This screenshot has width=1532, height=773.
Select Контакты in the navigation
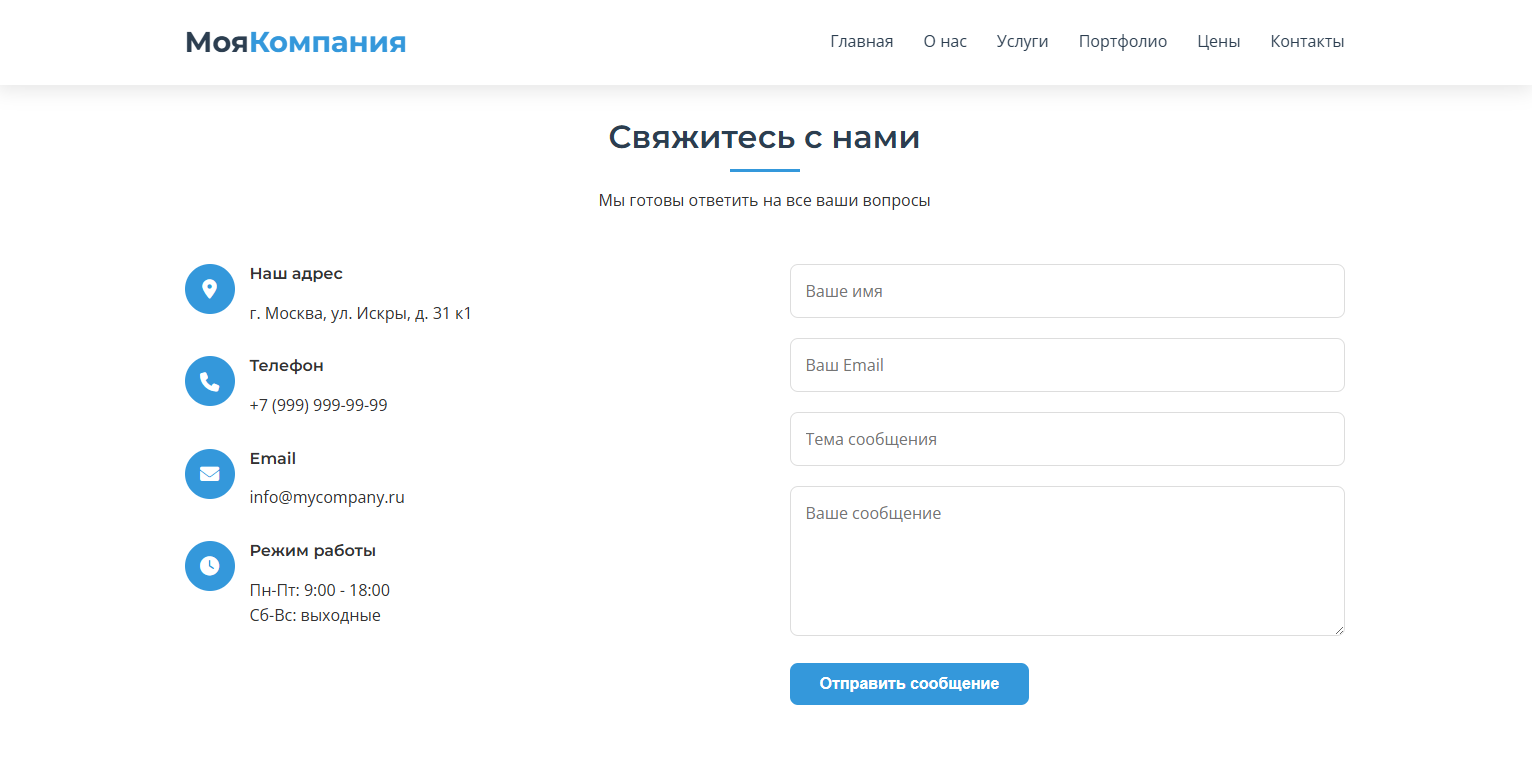(1307, 42)
